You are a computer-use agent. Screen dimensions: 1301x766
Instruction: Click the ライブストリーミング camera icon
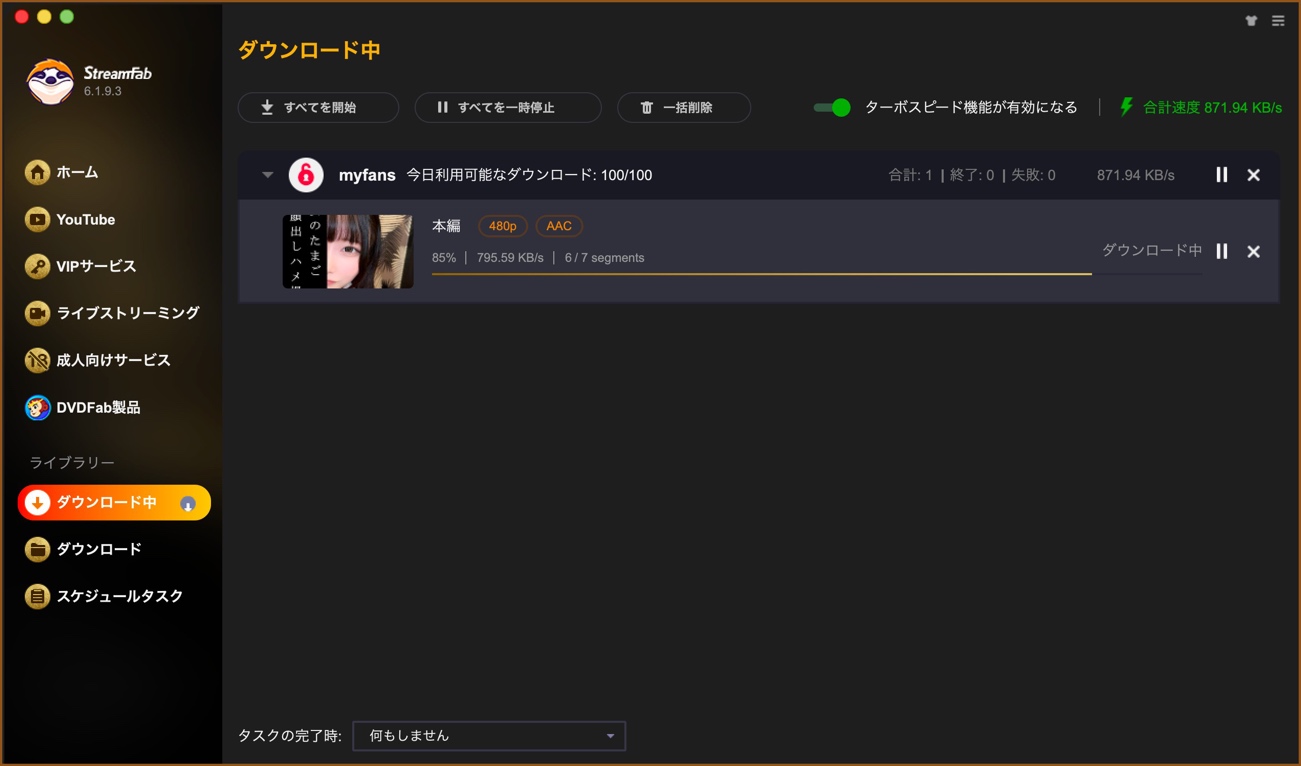click(x=37, y=313)
